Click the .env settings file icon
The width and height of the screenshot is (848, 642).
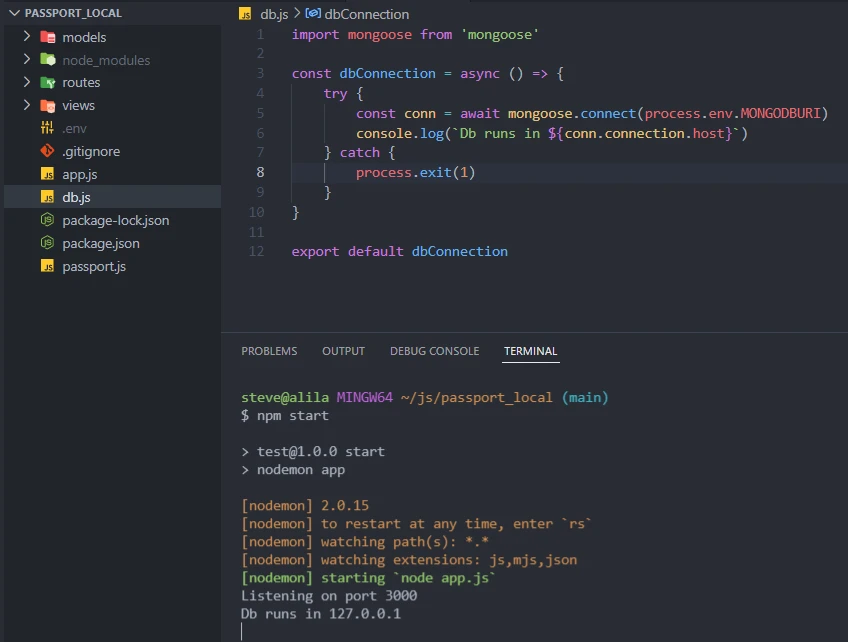[x=47, y=128]
